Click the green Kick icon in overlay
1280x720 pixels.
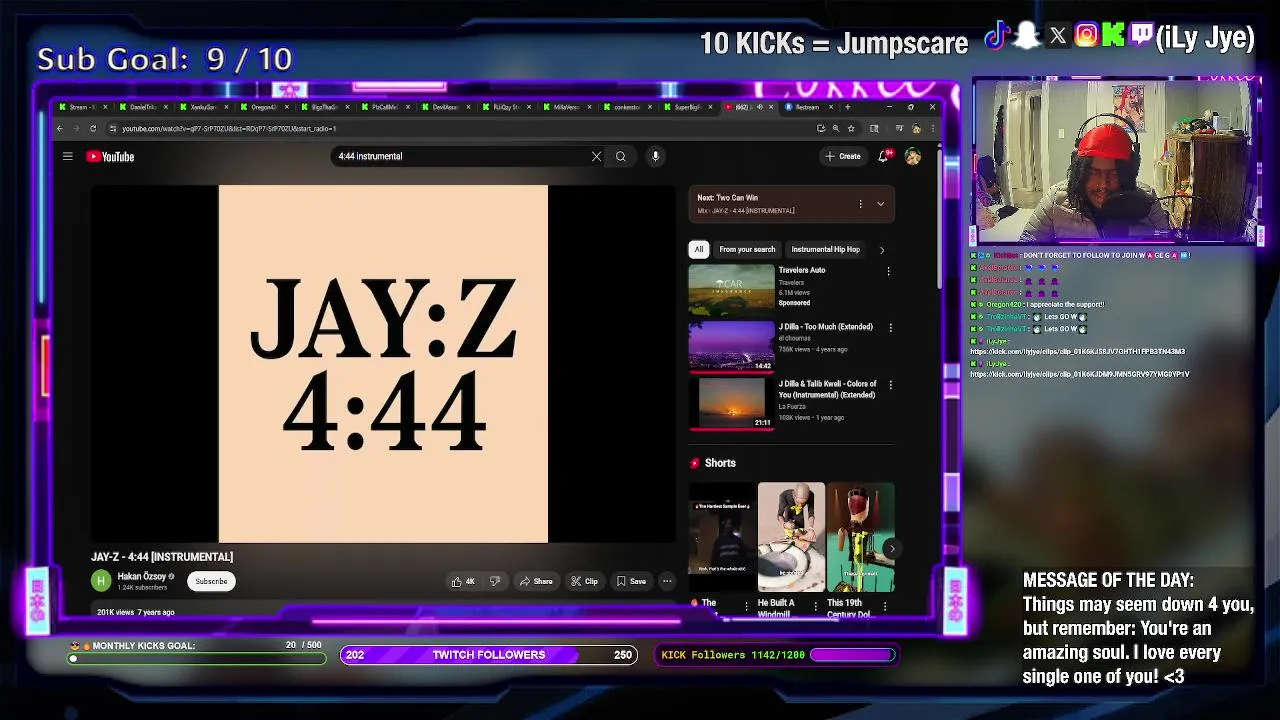pyautogui.click(x=1113, y=37)
